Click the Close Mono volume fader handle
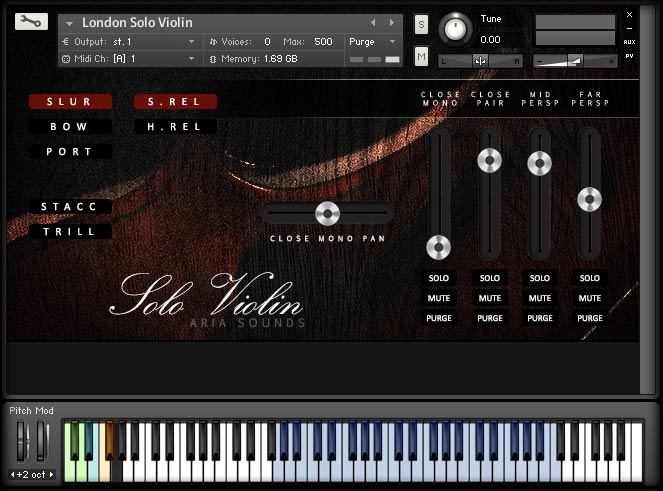 (438, 247)
